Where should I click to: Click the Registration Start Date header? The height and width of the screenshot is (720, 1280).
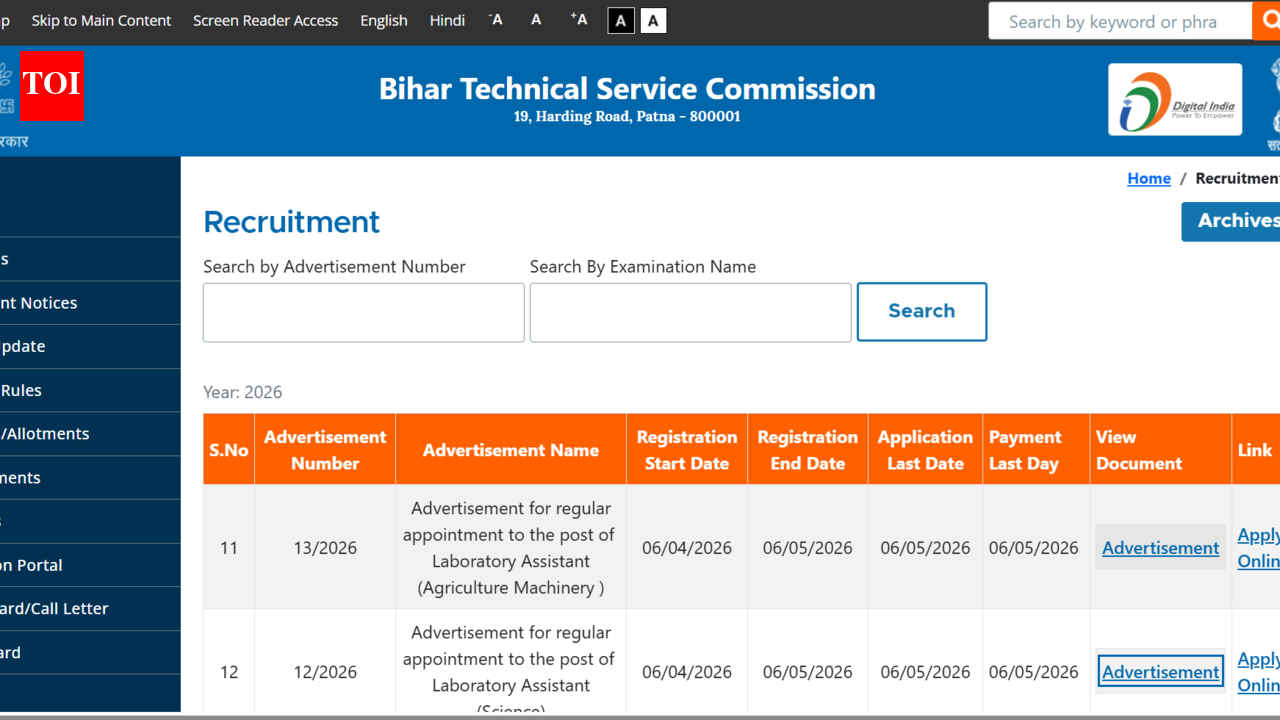[687, 450]
